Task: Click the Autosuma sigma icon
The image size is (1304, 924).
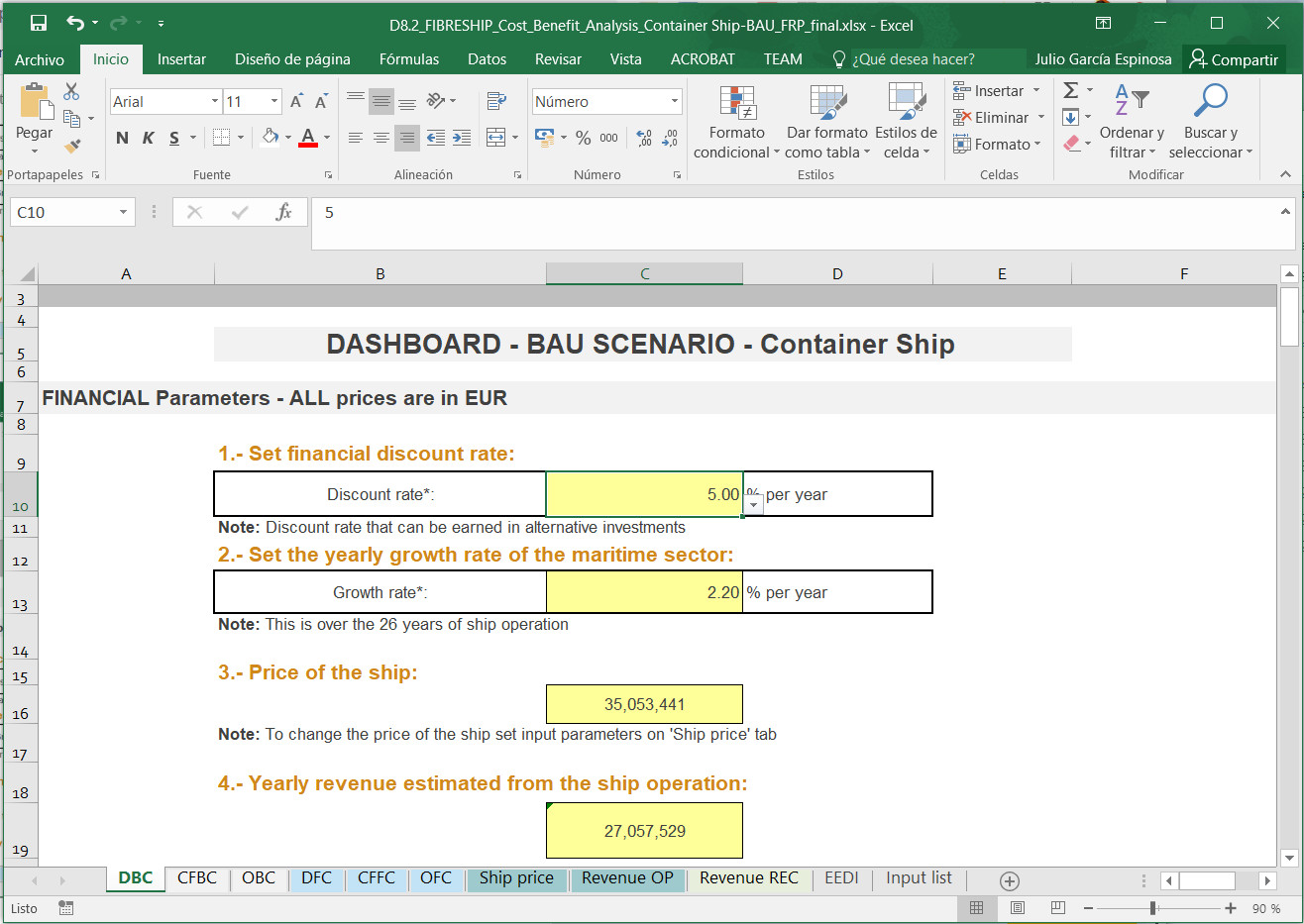Action: pos(1071,89)
